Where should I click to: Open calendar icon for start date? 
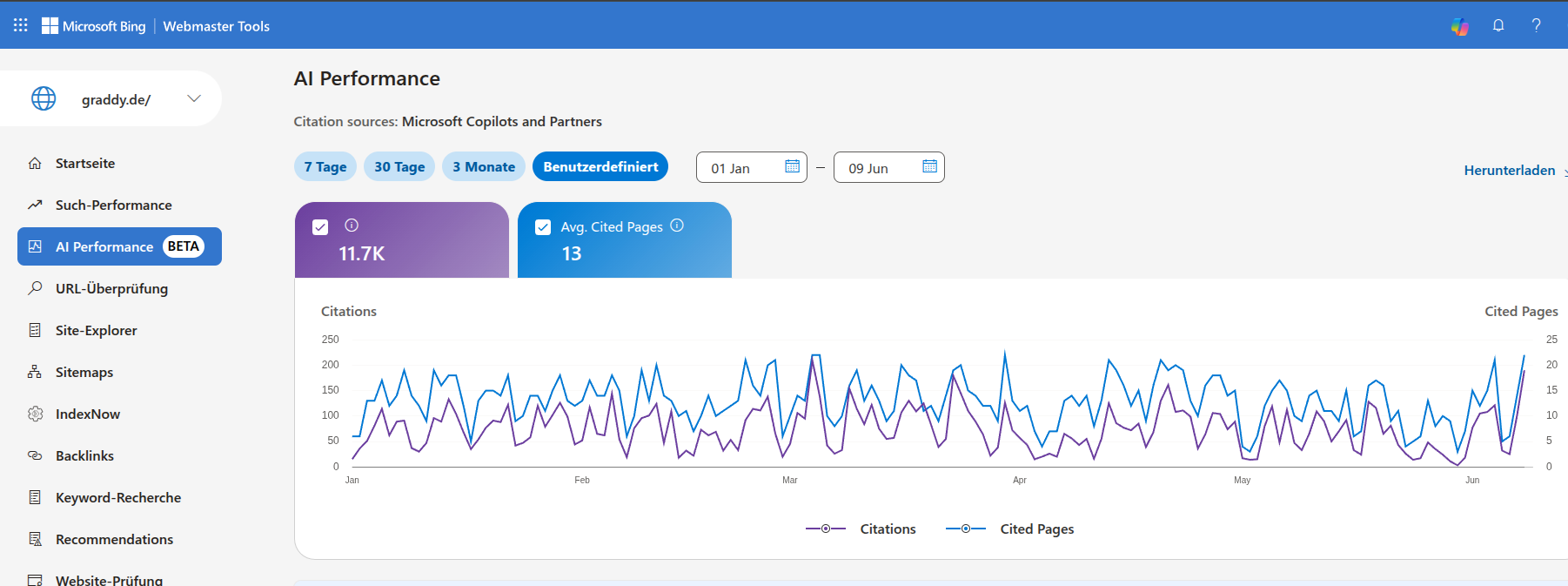point(792,166)
